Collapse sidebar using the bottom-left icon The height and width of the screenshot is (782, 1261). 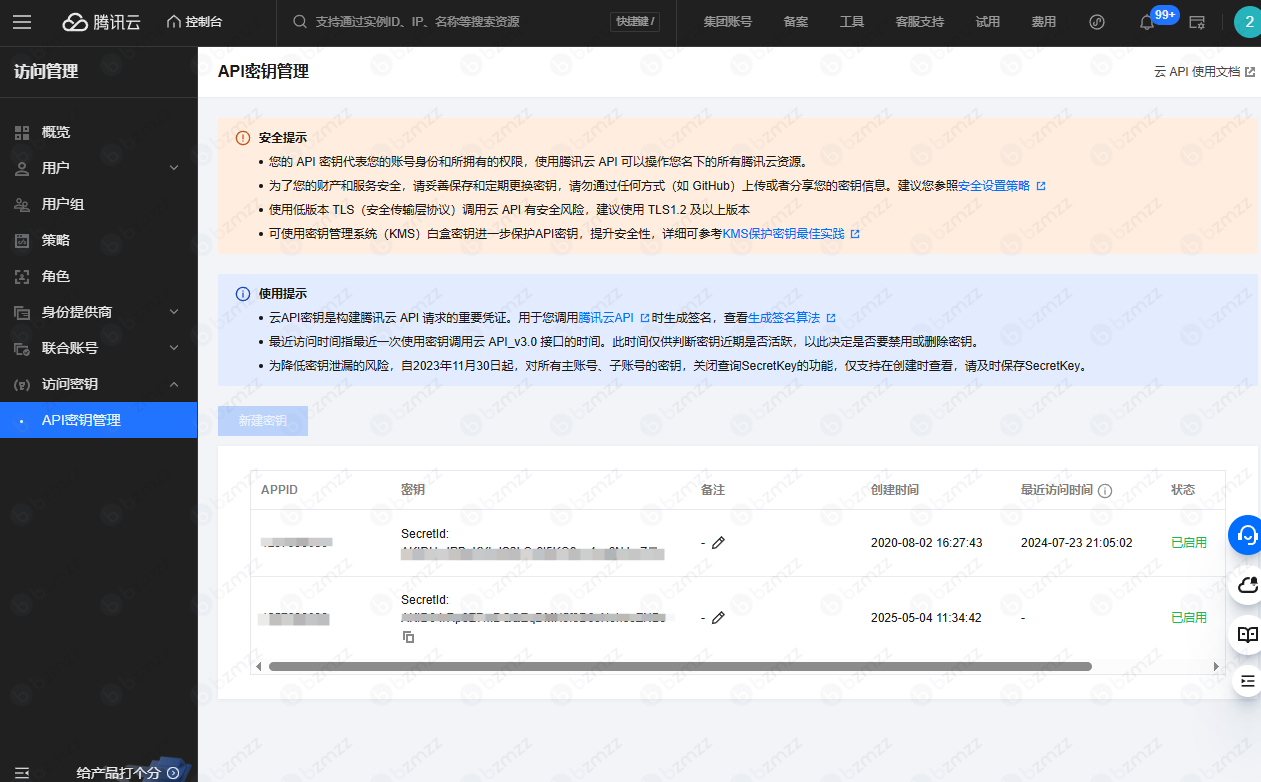click(x=22, y=772)
